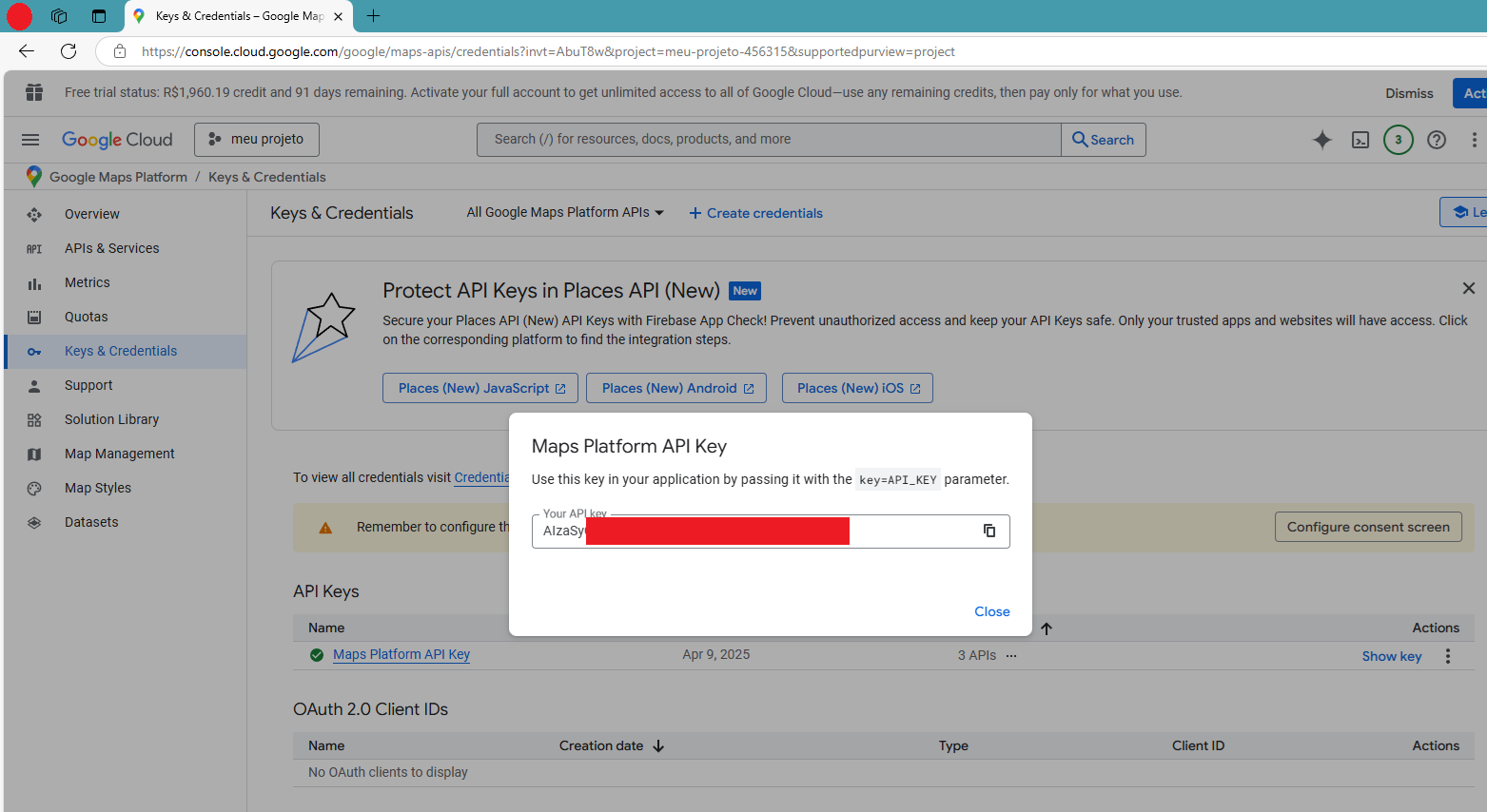This screenshot has width=1487, height=812.
Task: Open notifications showing 3 alerts
Action: (1398, 140)
